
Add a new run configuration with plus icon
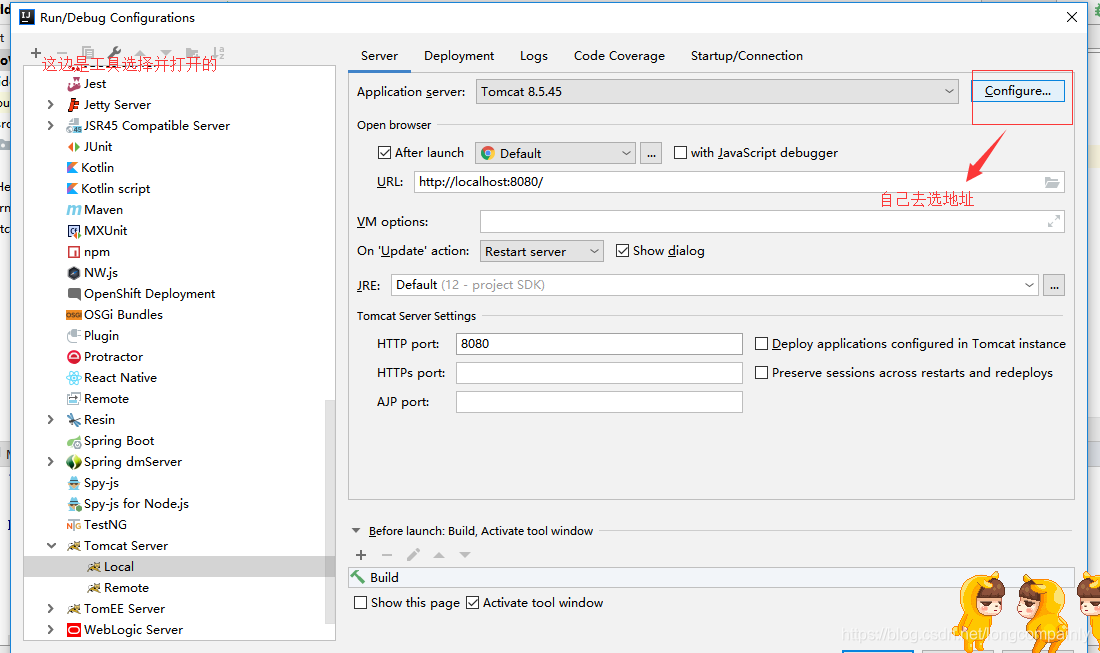36,53
